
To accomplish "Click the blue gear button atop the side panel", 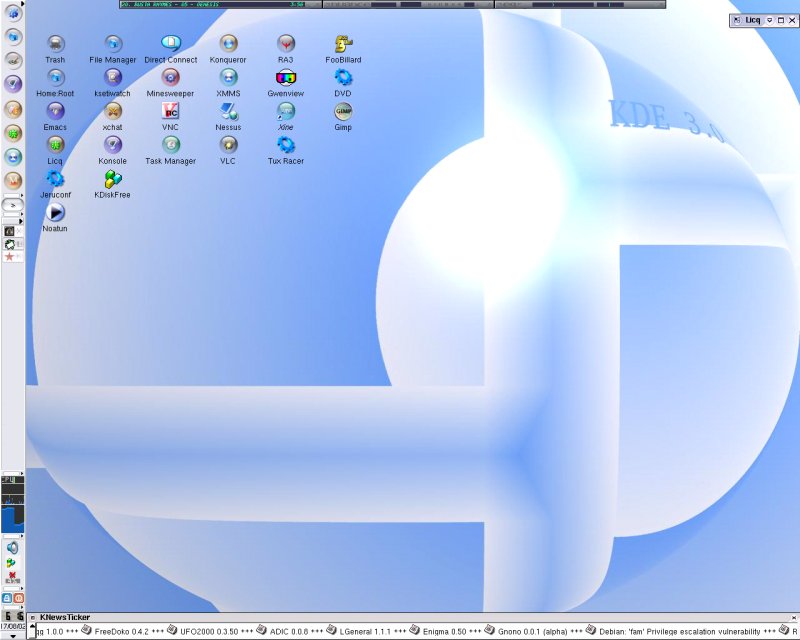I will (x=13, y=12).
